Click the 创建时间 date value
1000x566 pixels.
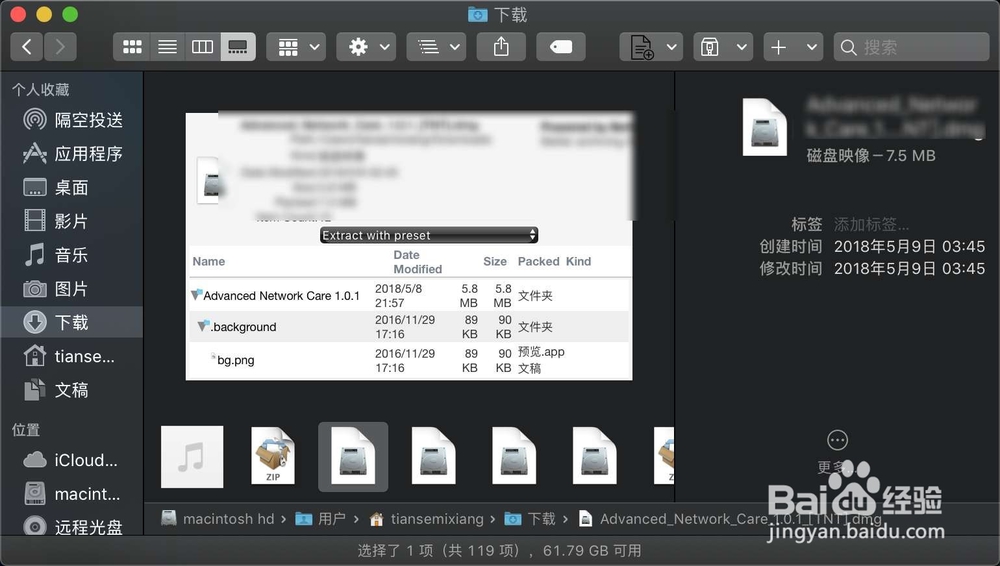coord(909,246)
